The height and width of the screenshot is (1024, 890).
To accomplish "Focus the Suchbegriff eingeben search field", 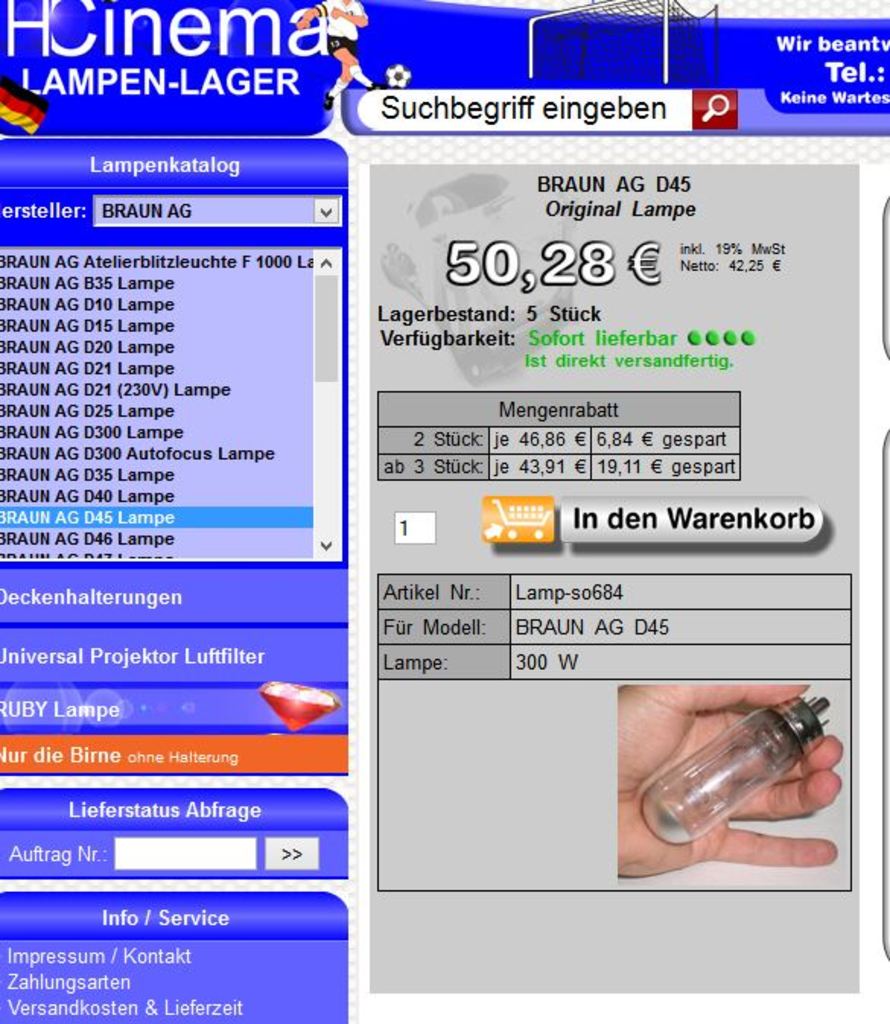I will [526, 108].
